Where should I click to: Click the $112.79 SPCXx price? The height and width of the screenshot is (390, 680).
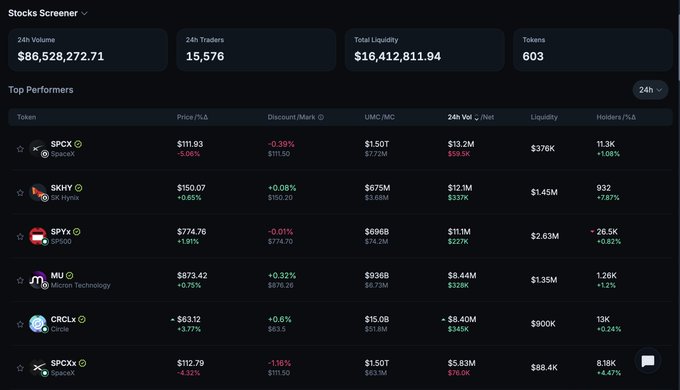coord(190,363)
